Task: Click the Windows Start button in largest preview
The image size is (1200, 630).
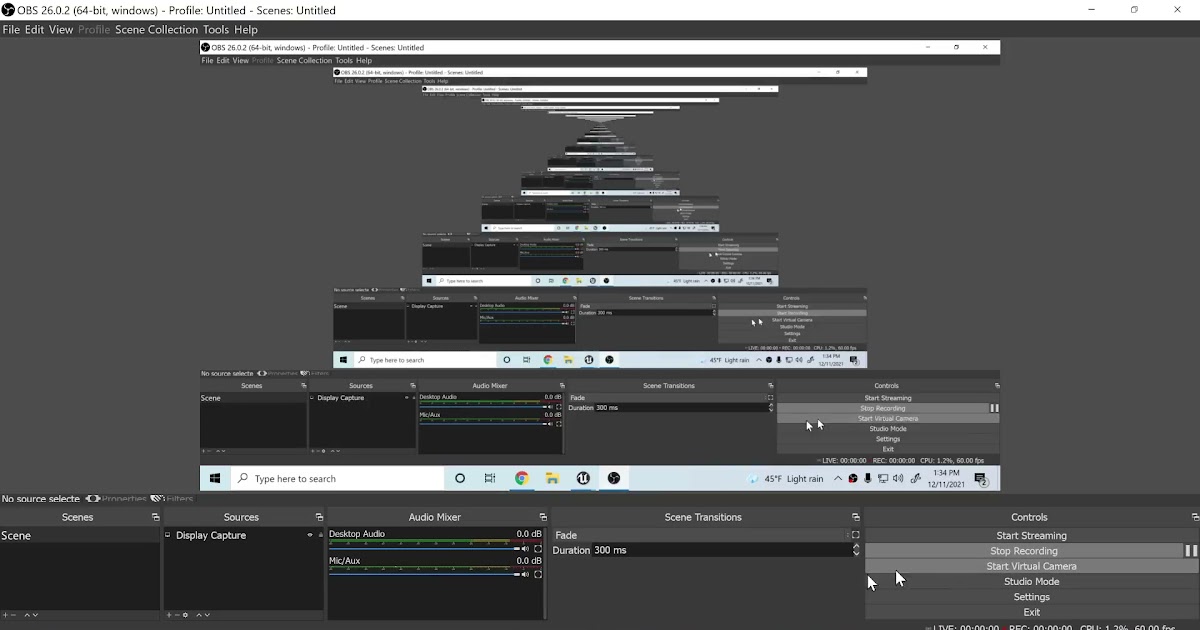Action: click(x=215, y=479)
